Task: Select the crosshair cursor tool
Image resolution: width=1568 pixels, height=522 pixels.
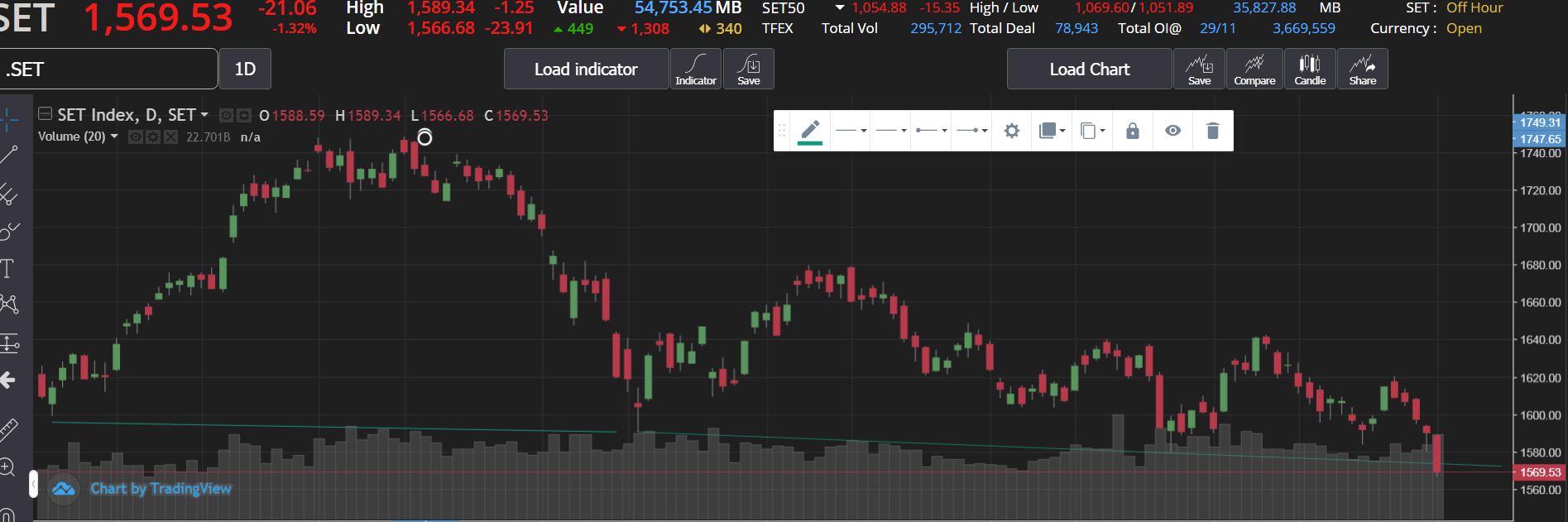Action: 8,118
